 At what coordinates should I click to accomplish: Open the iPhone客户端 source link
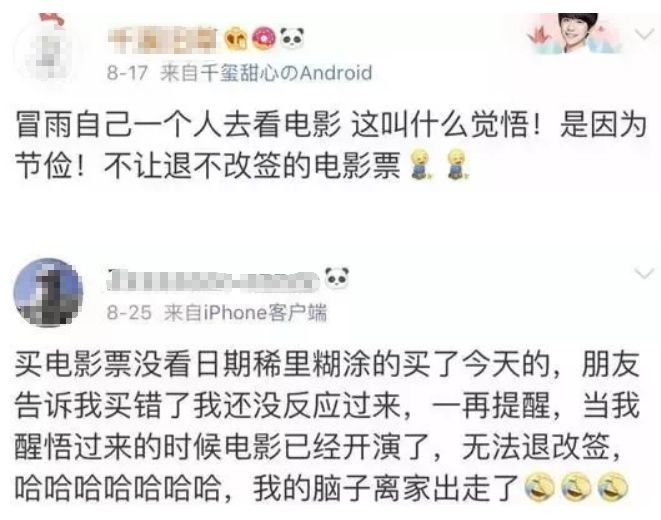pyautogui.click(x=245, y=313)
